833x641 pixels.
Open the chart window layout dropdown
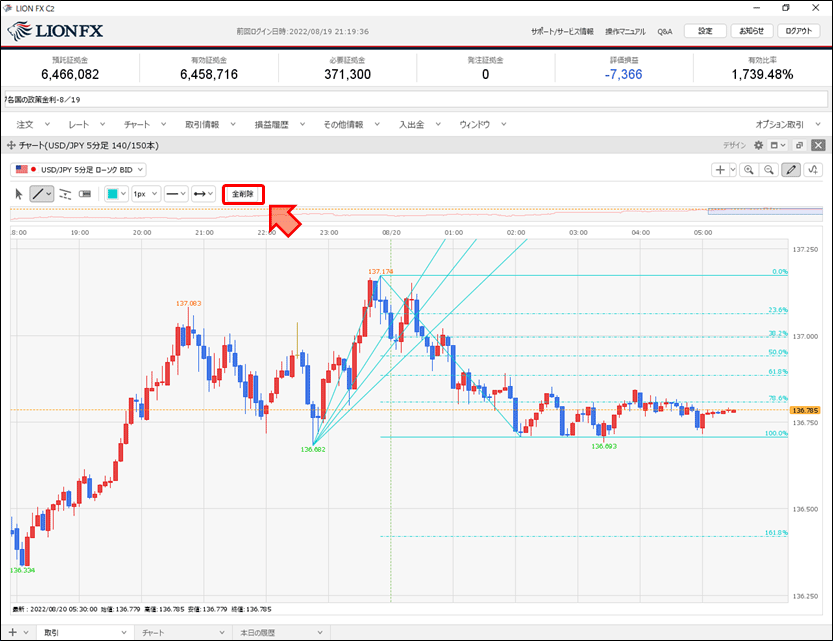click(x=778, y=146)
